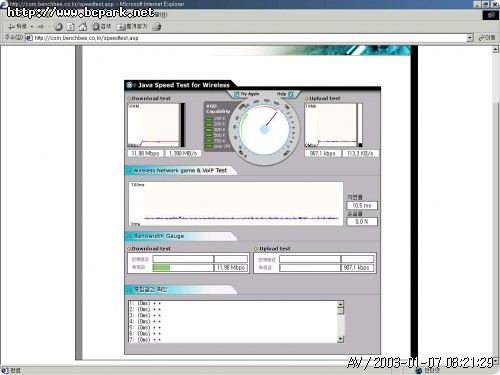The image size is (500, 375).
Task: Refresh the page using the Refresh icon
Action: pyautogui.click(x=71, y=27)
